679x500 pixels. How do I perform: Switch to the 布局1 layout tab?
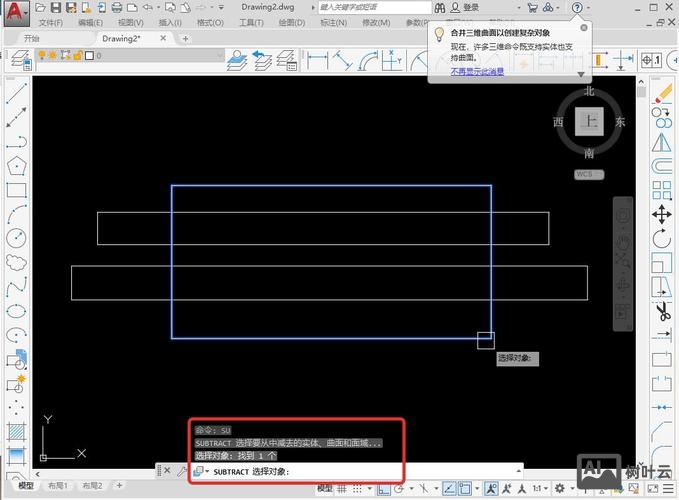click(x=62, y=486)
